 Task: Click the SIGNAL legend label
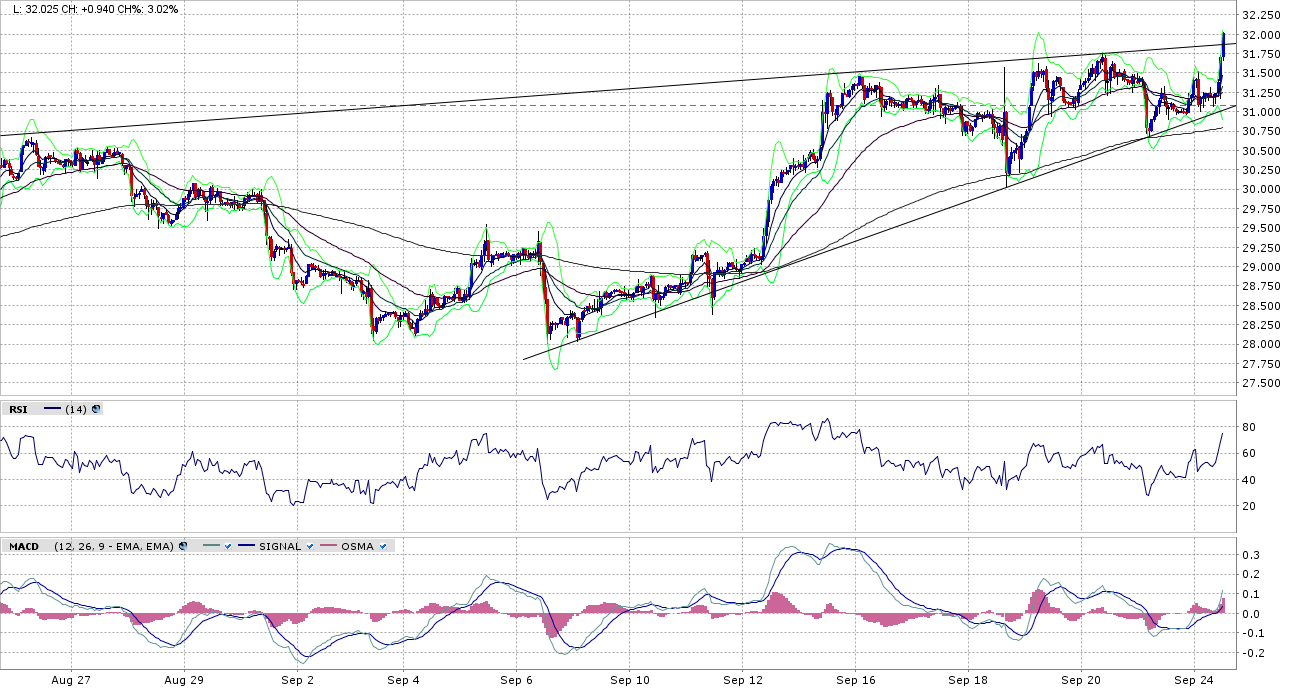[x=279, y=546]
